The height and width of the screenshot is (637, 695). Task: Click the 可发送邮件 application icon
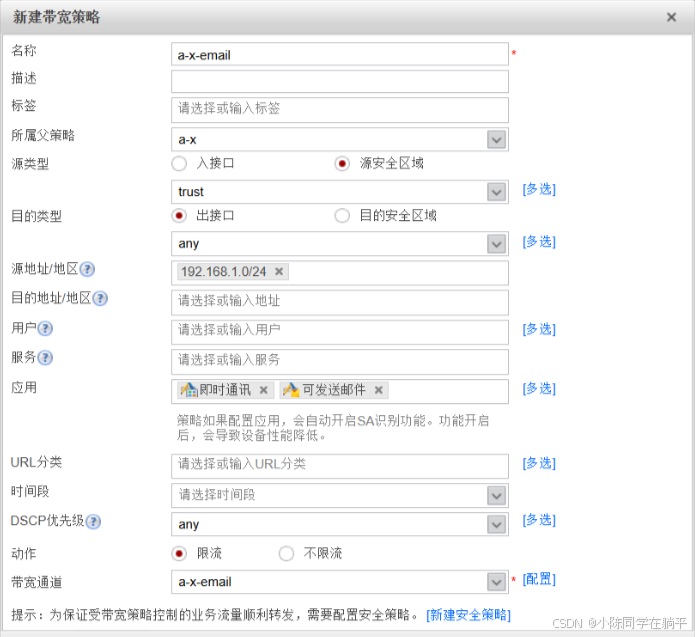point(291,390)
